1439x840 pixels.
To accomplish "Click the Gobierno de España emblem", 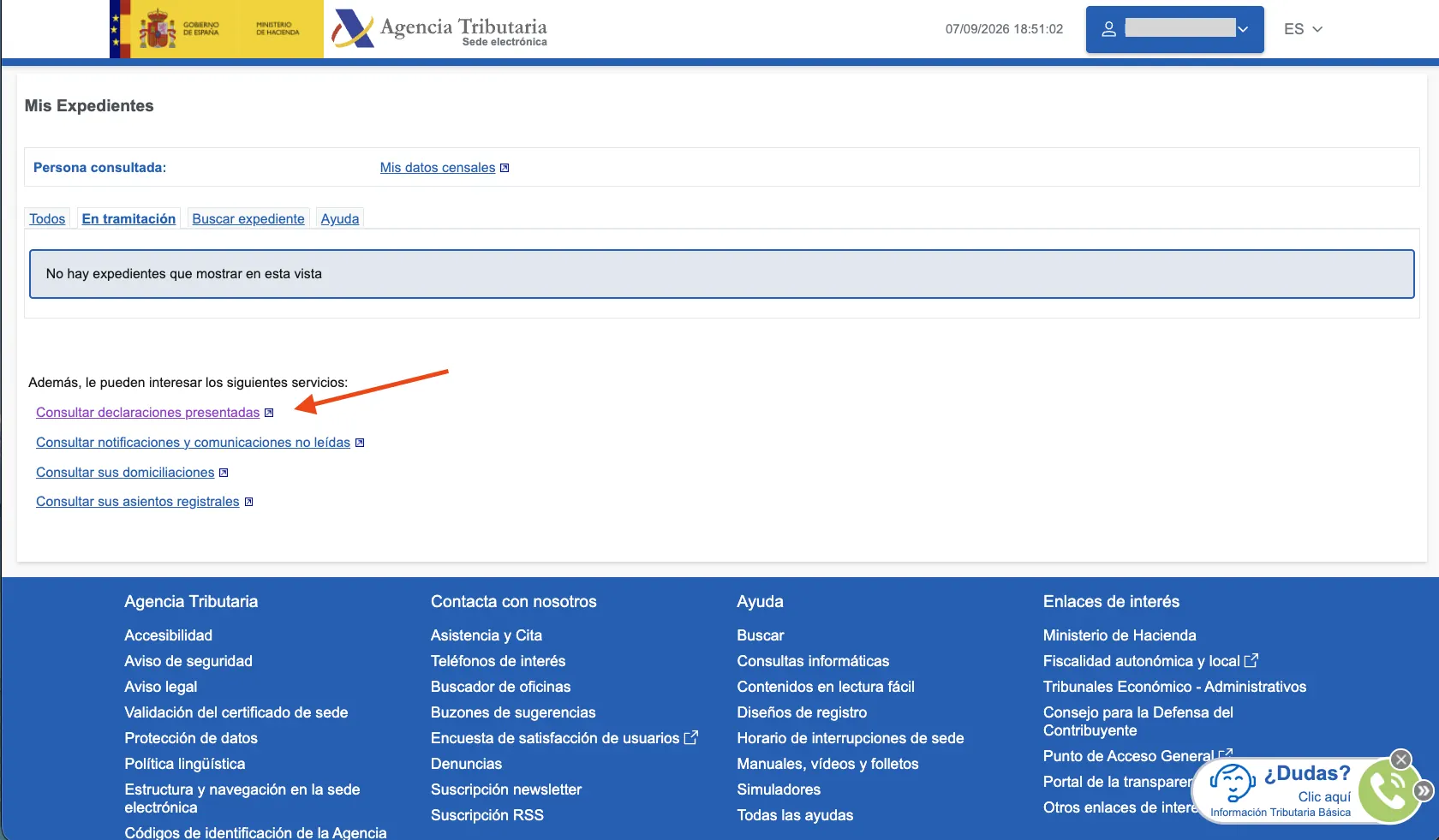I will (x=158, y=29).
